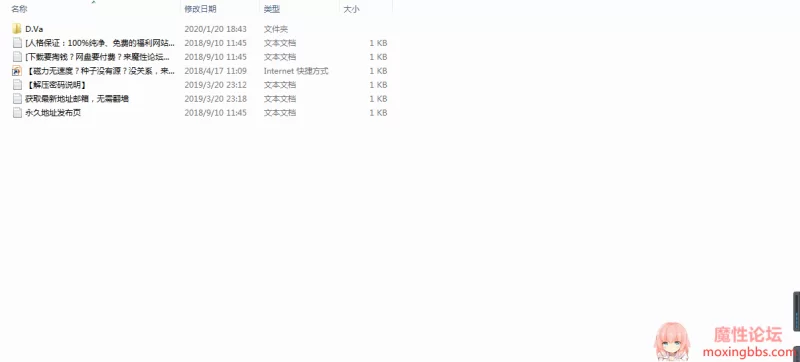Toggle the sort arrow above 名称 column
The height and width of the screenshot is (362, 800).
click(93, 2)
